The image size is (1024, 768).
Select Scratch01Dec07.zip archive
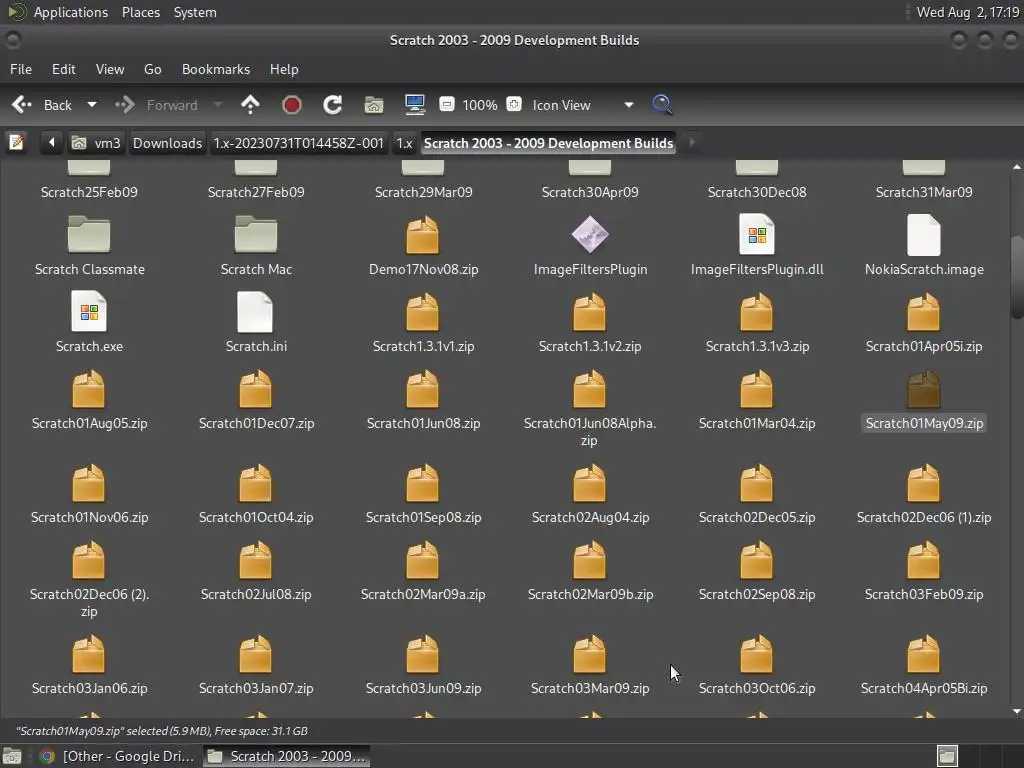(256, 400)
